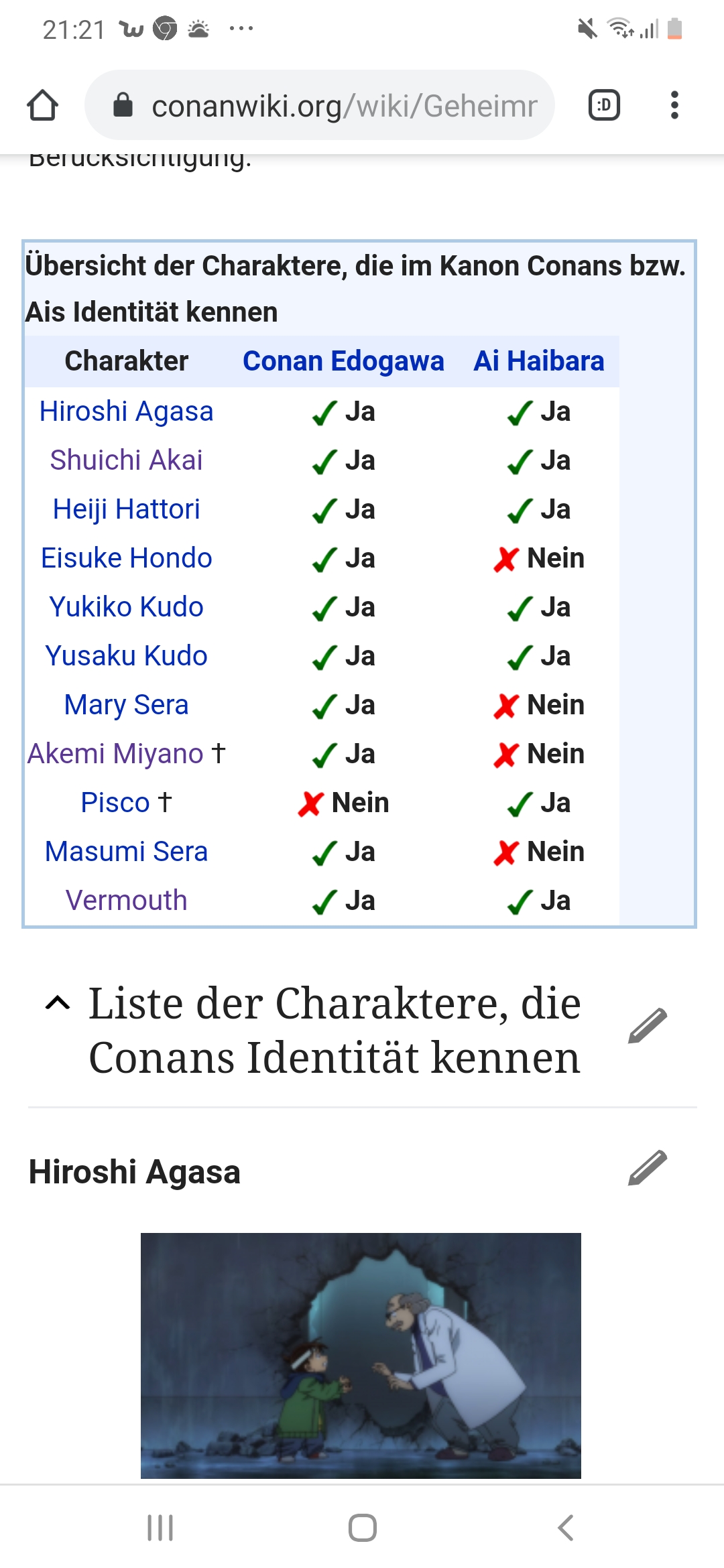Tap the Android back navigation arrow

click(x=565, y=1528)
